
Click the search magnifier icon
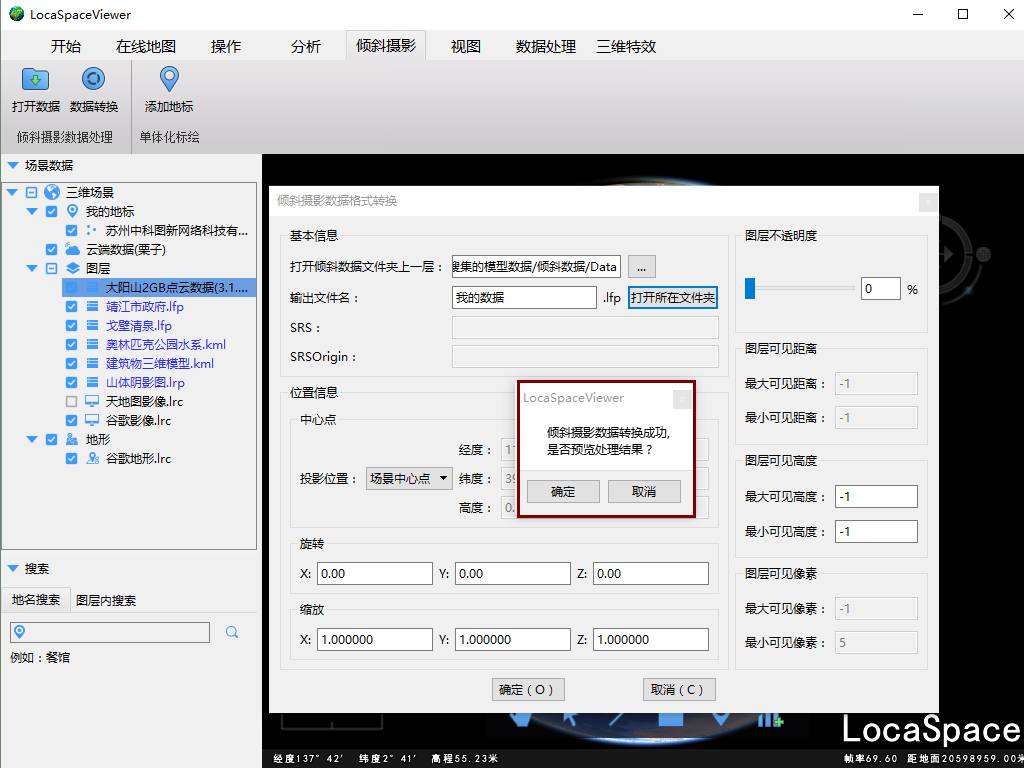tap(232, 632)
